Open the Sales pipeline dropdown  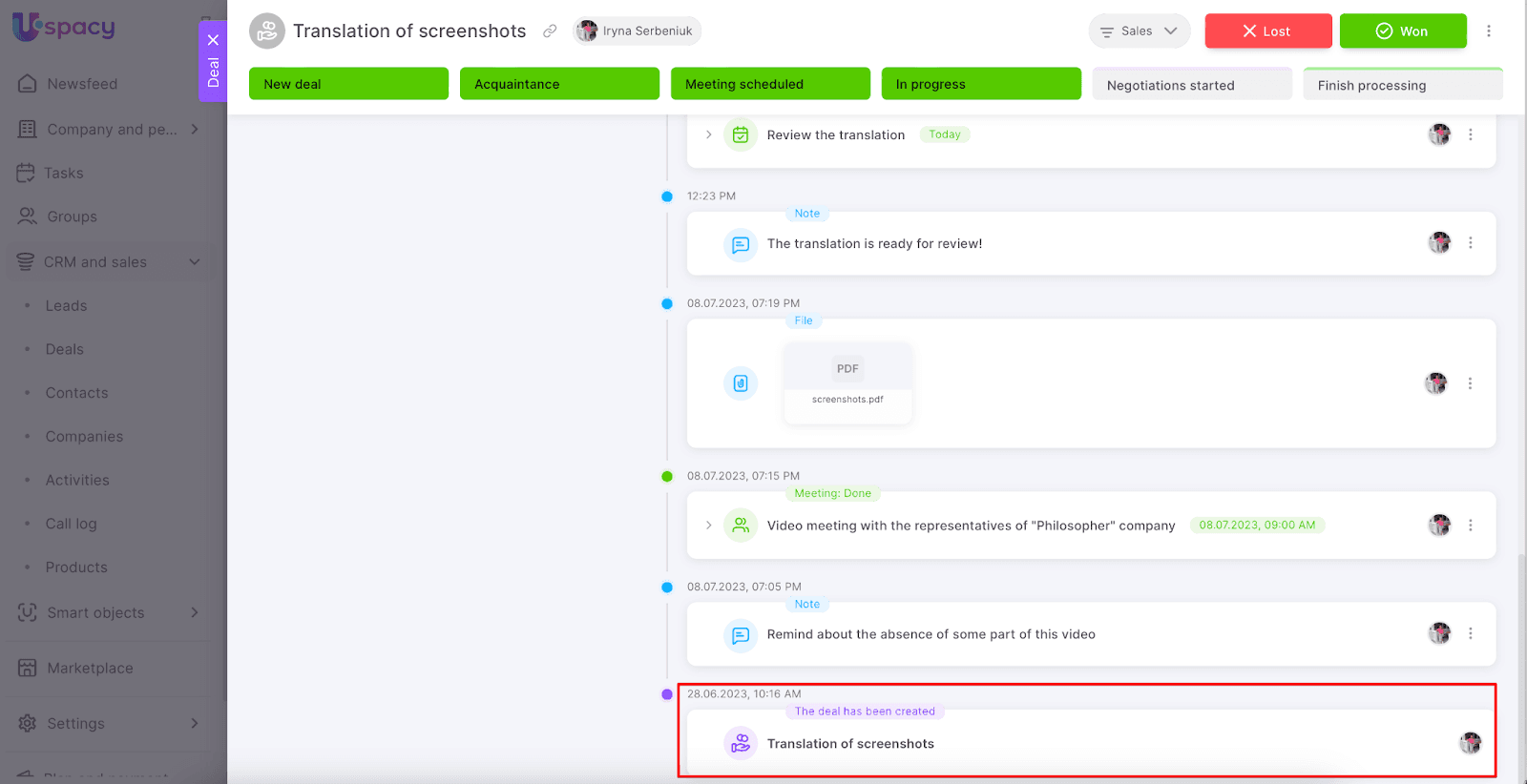(1139, 31)
